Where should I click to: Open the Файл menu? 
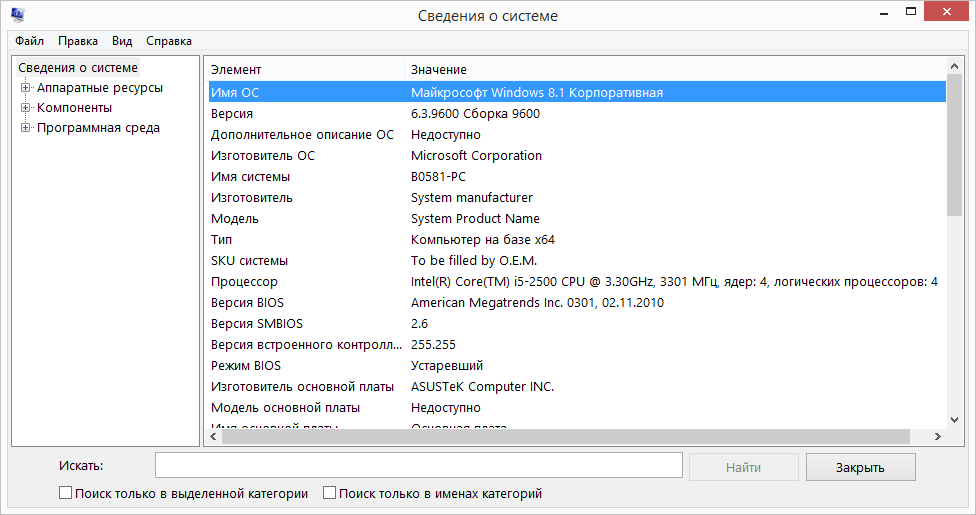[x=29, y=41]
